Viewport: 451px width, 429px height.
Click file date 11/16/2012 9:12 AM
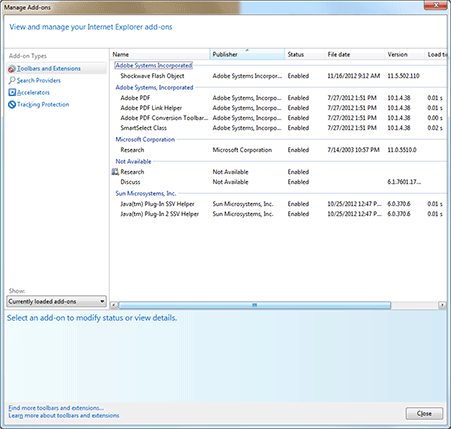[x=354, y=76]
